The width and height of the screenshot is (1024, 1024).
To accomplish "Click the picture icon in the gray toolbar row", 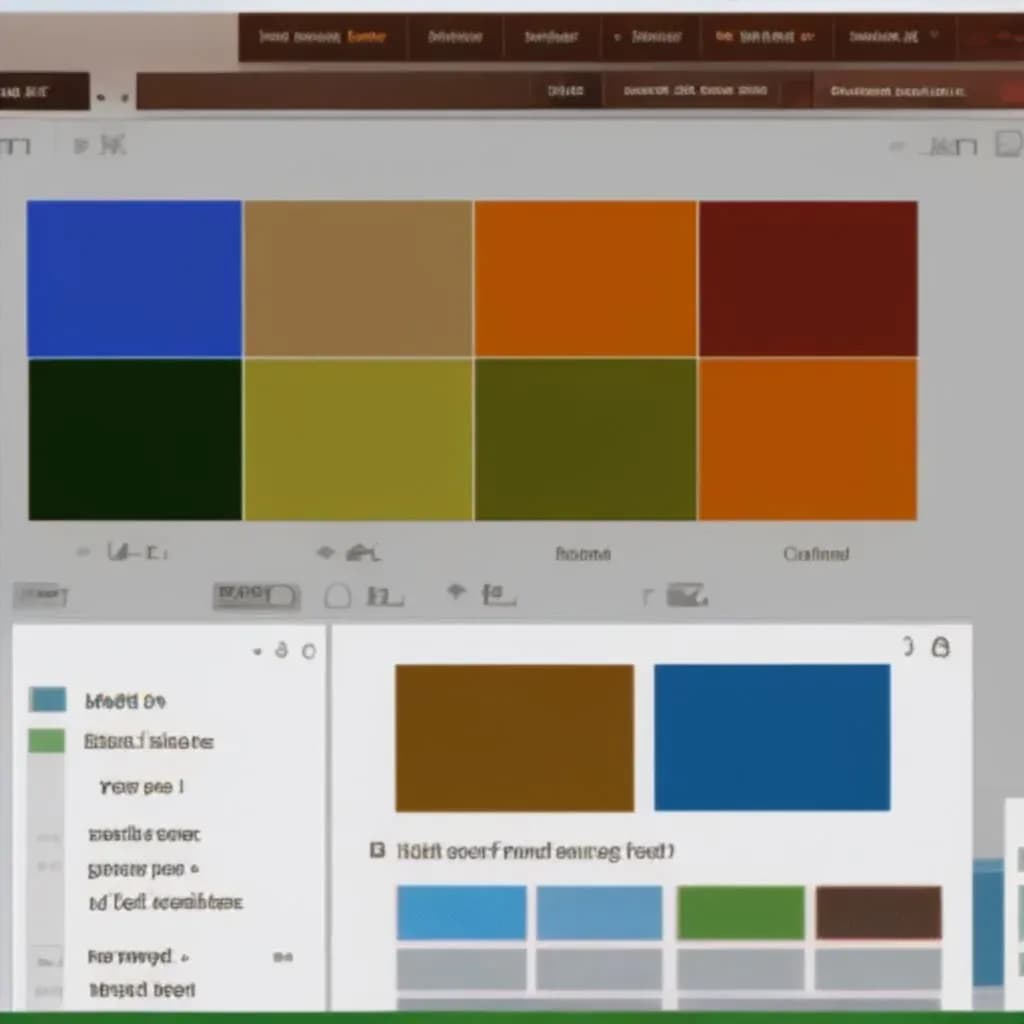I will coord(686,596).
